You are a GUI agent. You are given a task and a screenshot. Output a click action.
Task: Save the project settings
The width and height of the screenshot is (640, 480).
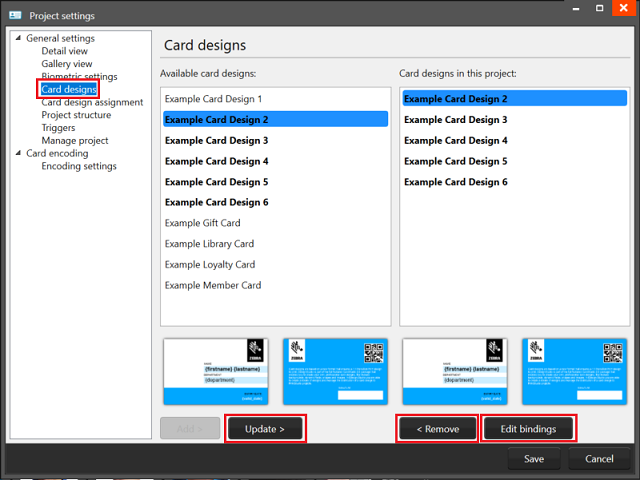pos(533,459)
